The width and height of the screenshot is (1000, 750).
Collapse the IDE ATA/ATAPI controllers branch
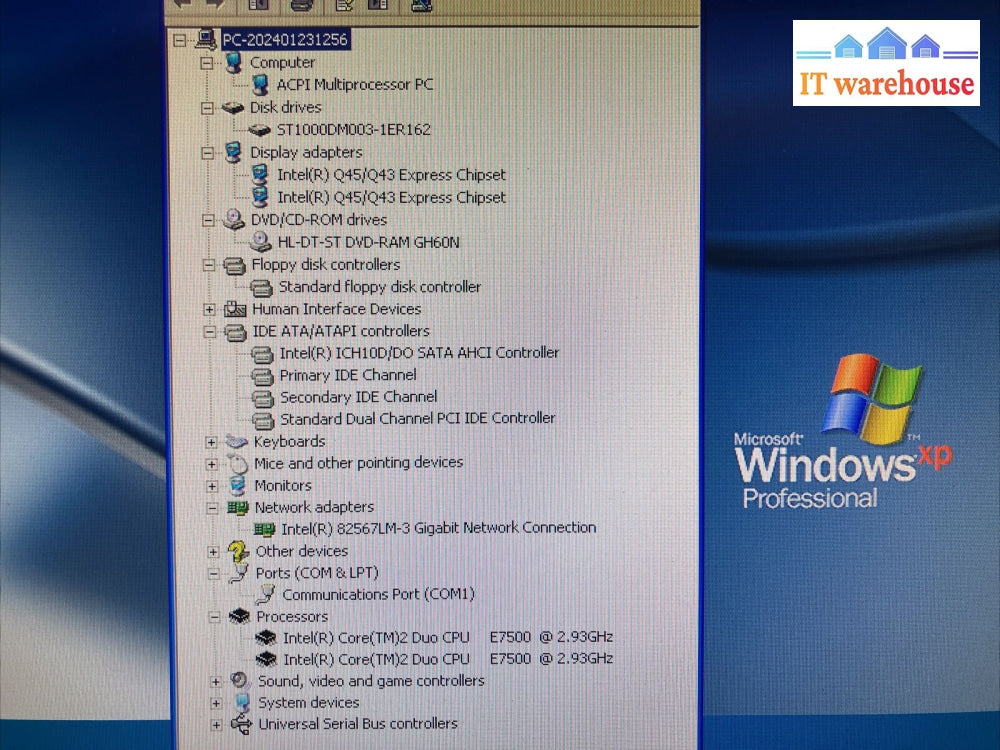click(210, 332)
